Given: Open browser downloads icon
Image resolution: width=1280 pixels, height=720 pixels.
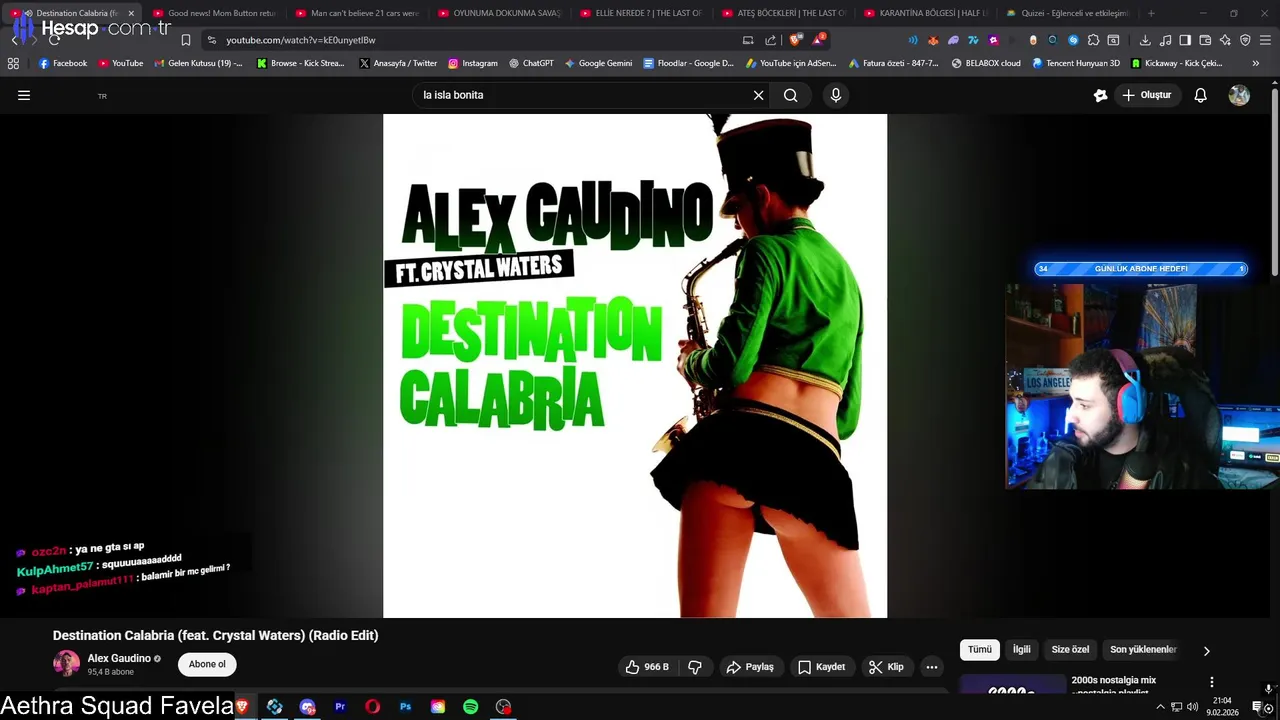Looking at the screenshot, I should tap(1145, 40).
